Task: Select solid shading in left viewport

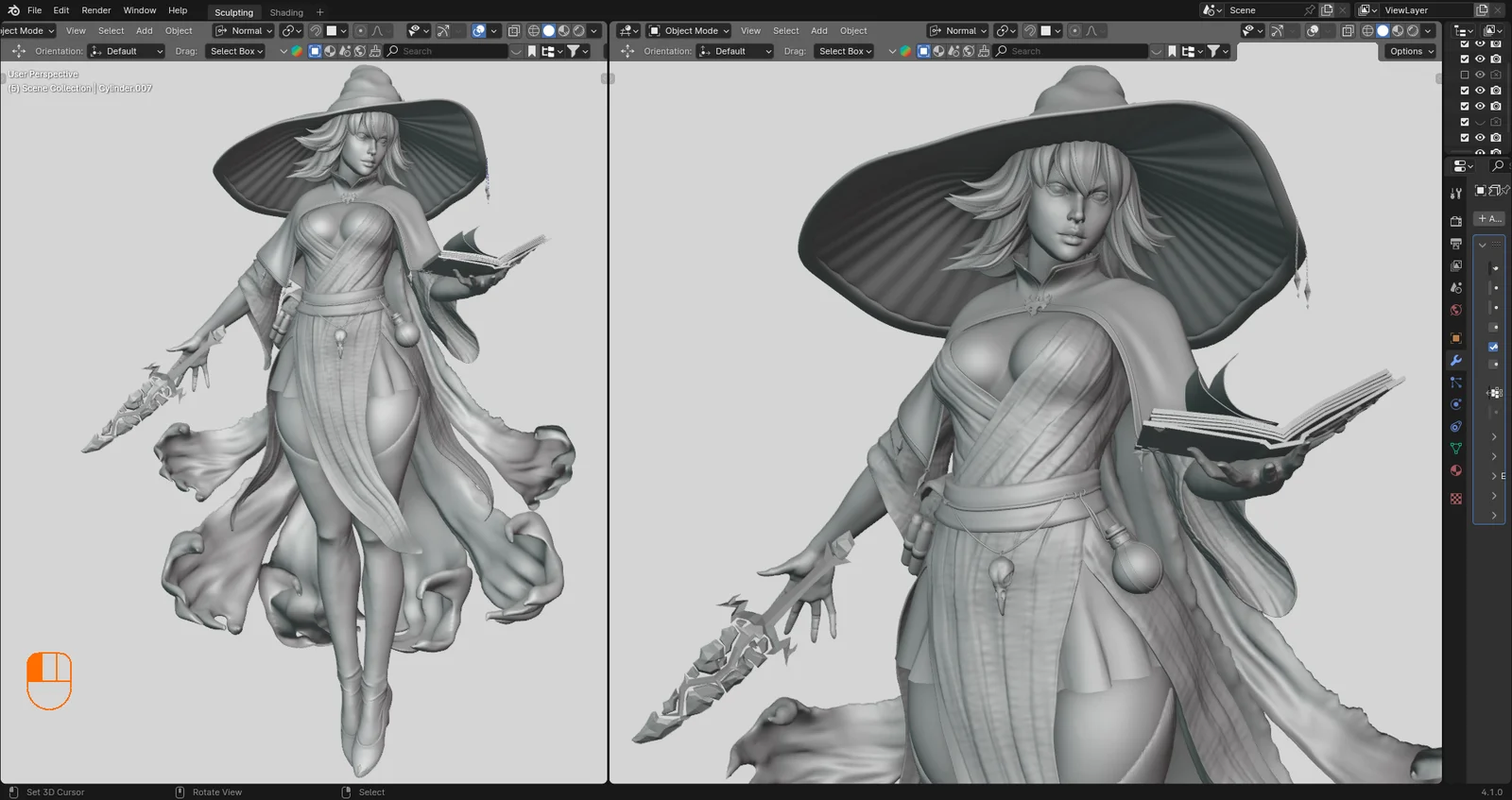Action: (x=549, y=31)
